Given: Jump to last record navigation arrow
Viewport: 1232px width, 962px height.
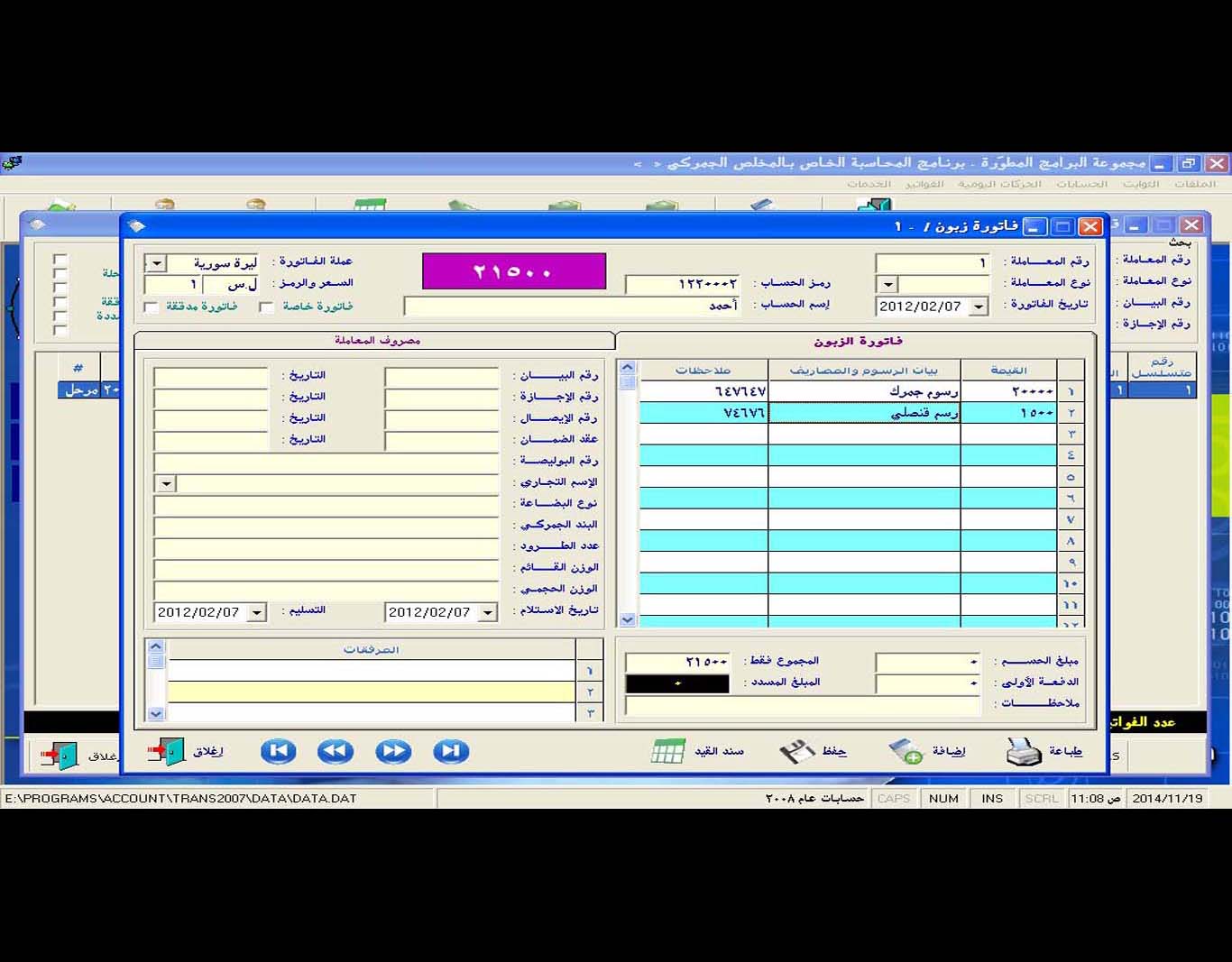Looking at the screenshot, I should pos(451,751).
